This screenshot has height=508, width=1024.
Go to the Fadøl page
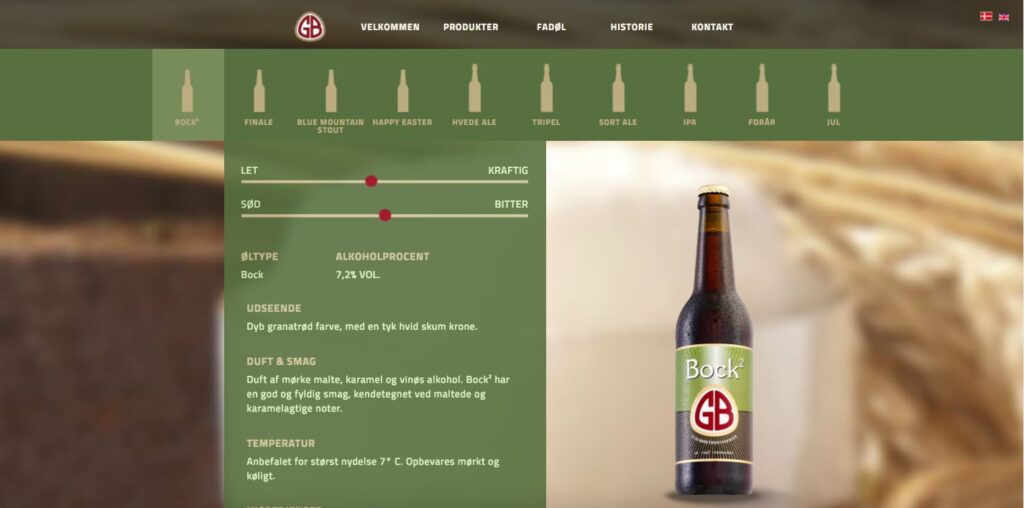coord(551,27)
